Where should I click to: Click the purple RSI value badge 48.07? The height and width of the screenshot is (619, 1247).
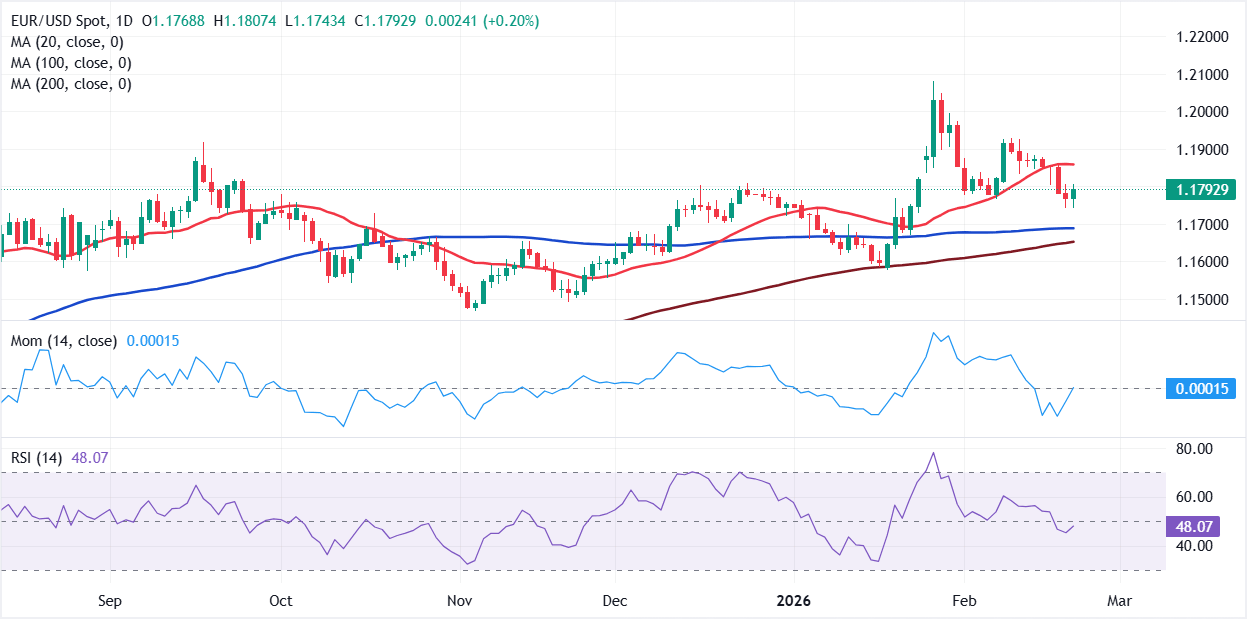coord(1191,524)
